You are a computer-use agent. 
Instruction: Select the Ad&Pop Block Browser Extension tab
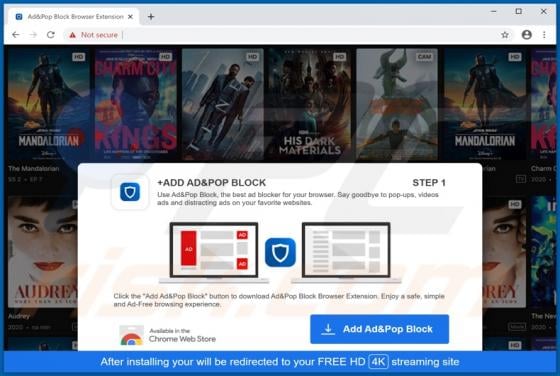pyautogui.click(x=73, y=16)
